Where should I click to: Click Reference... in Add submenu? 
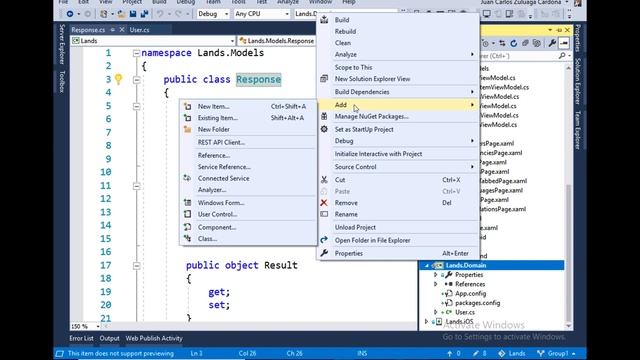pyautogui.click(x=248, y=156)
